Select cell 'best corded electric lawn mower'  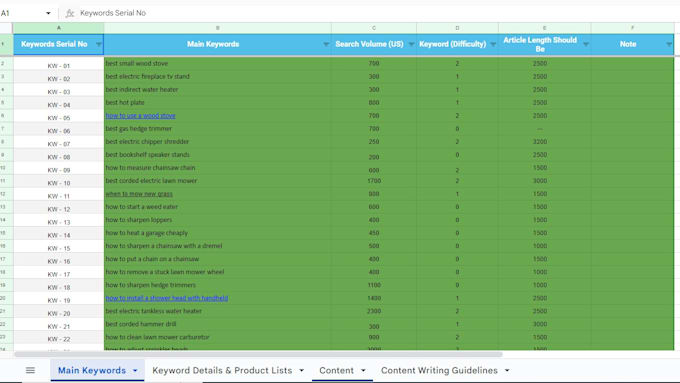[x=218, y=181]
